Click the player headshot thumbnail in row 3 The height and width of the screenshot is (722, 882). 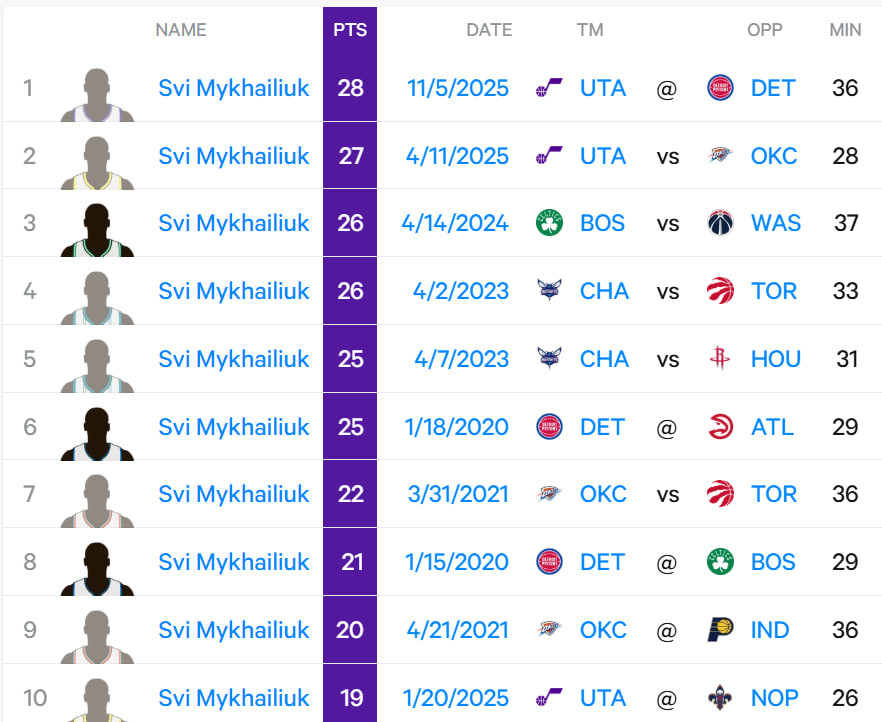click(97, 230)
